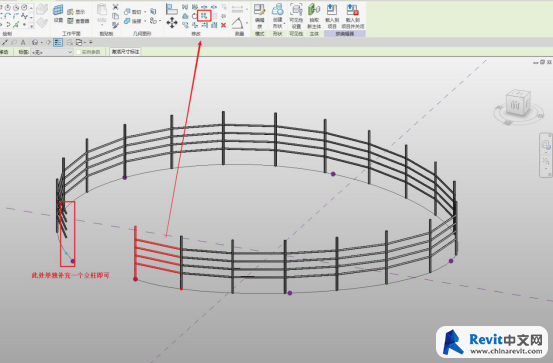This screenshot has height=363, width=553.
Task: Click the Edit Family button
Action: [260, 16]
